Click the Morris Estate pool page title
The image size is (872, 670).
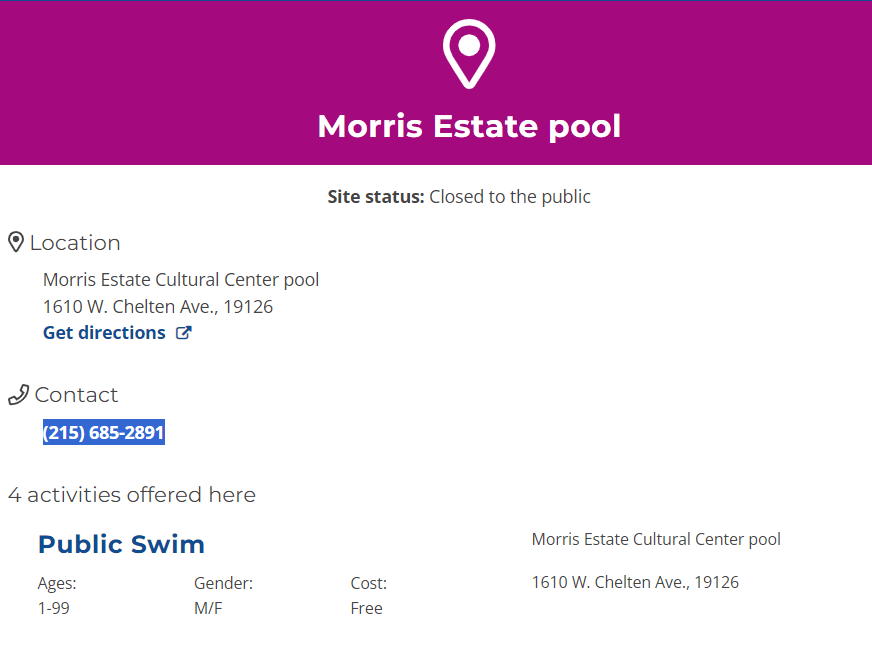coord(469,127)
